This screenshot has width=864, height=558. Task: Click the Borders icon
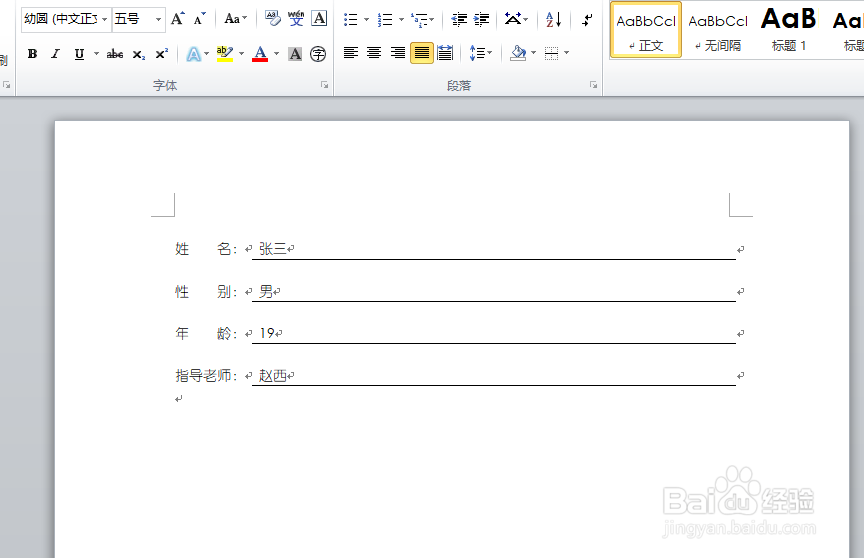tap(551, 53)
